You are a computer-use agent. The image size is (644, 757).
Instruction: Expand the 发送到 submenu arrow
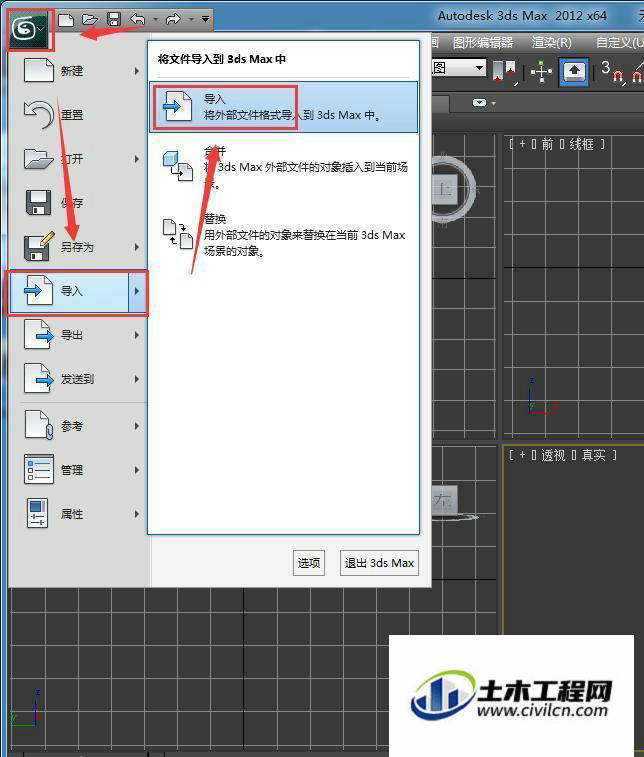point(137,379)
